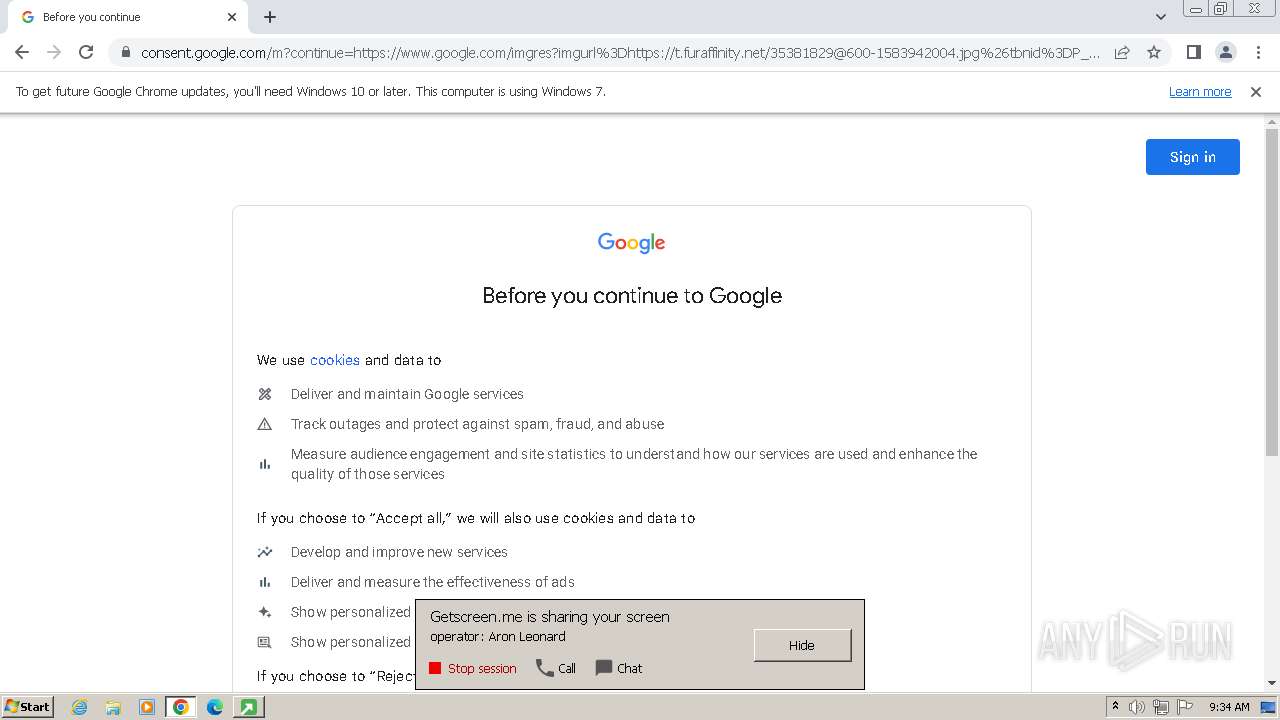Screen dimensions: 1280x720
Task: Click the page vertical scrollbar
Action: click(1272, 290)
